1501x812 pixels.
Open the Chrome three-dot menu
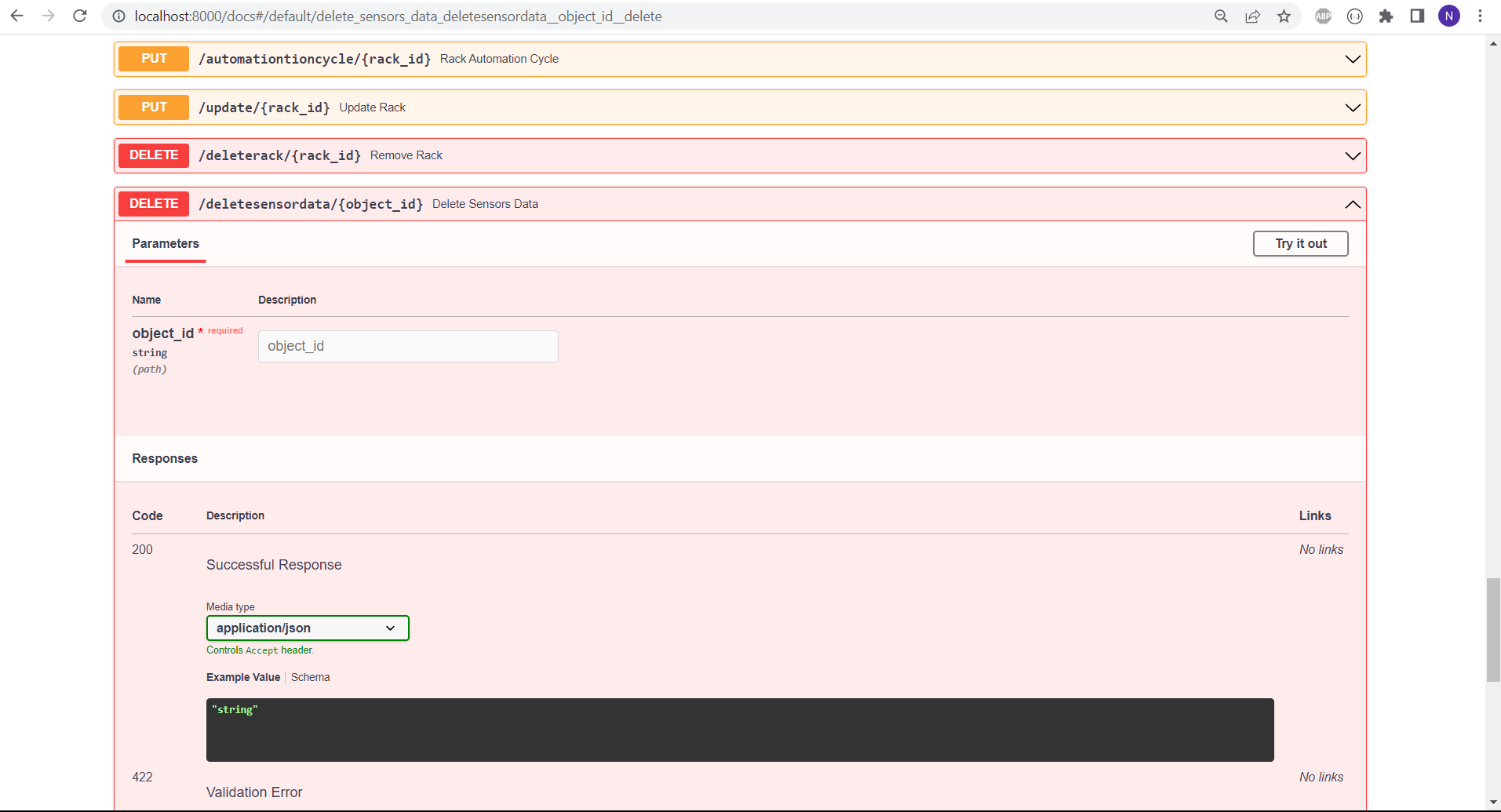point(1480,16)
